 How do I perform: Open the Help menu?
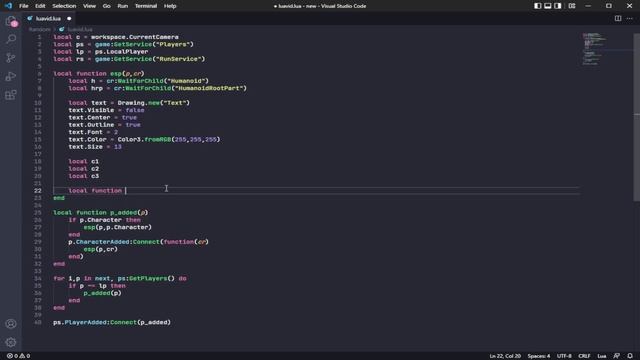click(170, 6)
